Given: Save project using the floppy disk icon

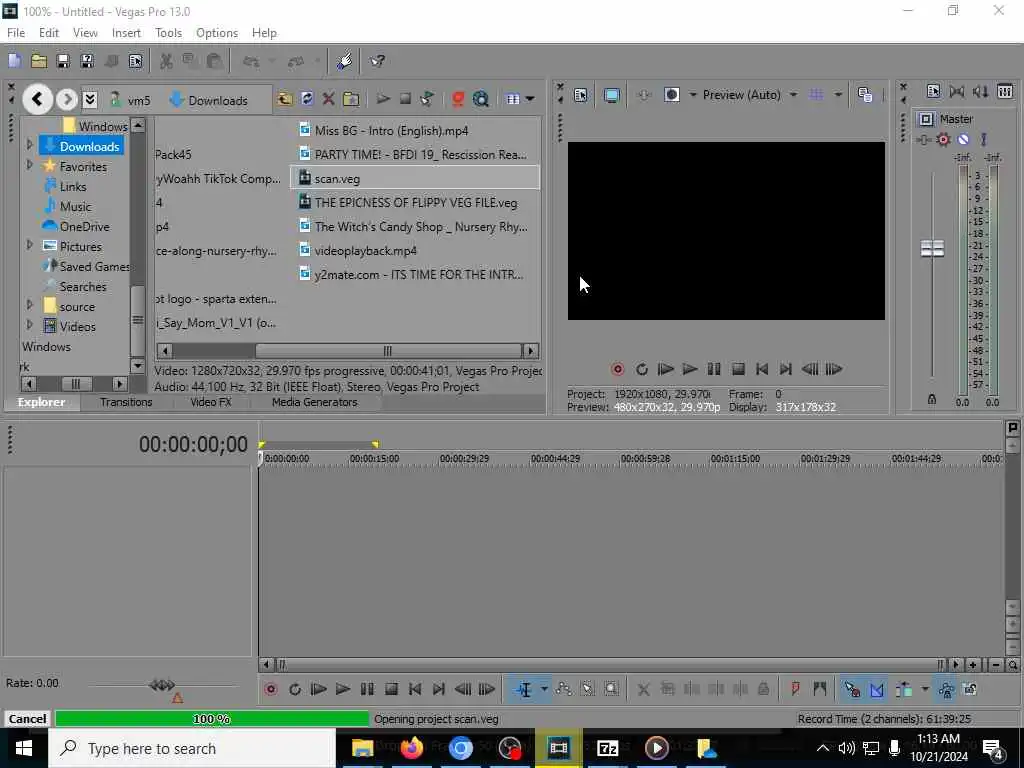Looking at the screenshot, I should tap(63, 61).
